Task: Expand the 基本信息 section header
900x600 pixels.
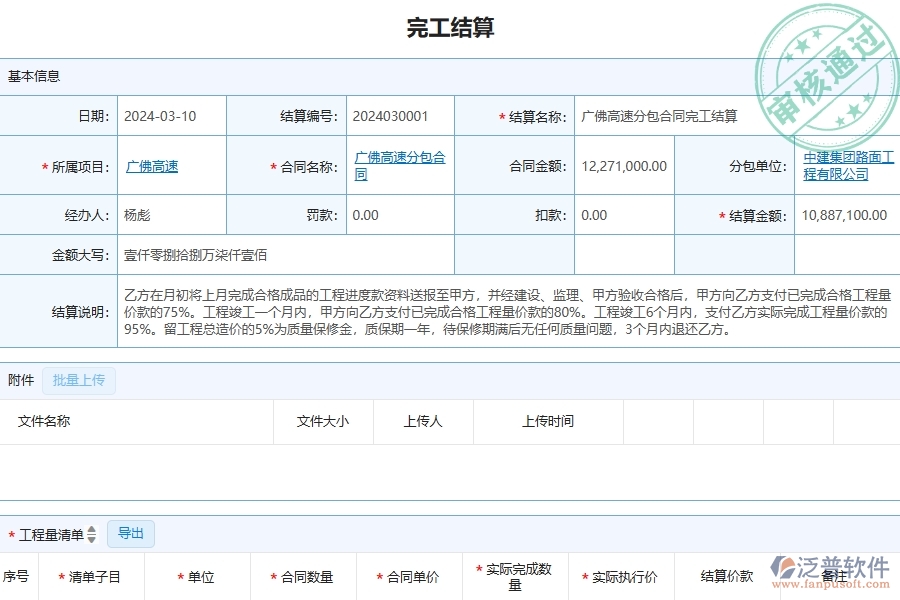Action: pos(34,76)
